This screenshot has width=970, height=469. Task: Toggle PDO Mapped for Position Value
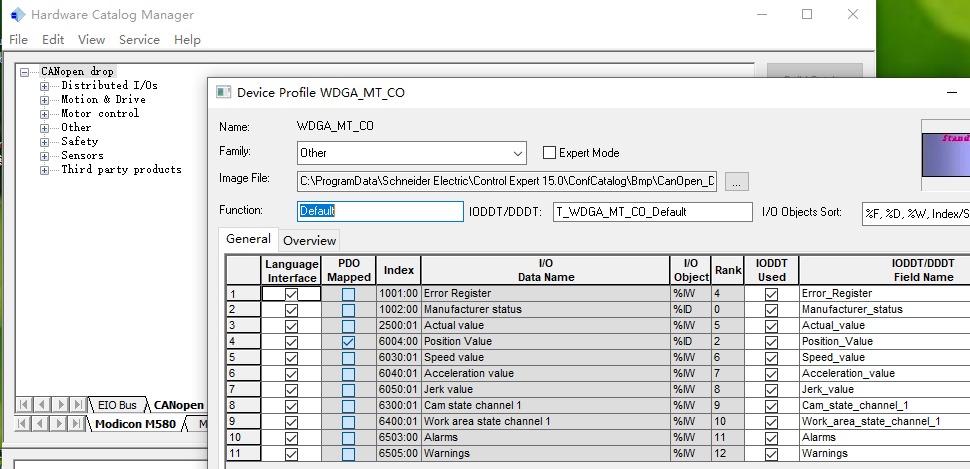[x=348, y=342]
